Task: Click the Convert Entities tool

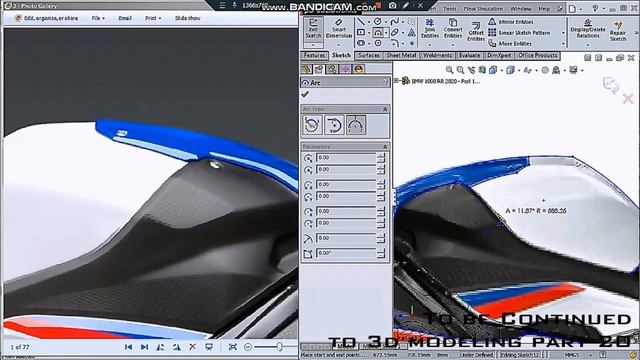Action: click(x=453, y=29)
